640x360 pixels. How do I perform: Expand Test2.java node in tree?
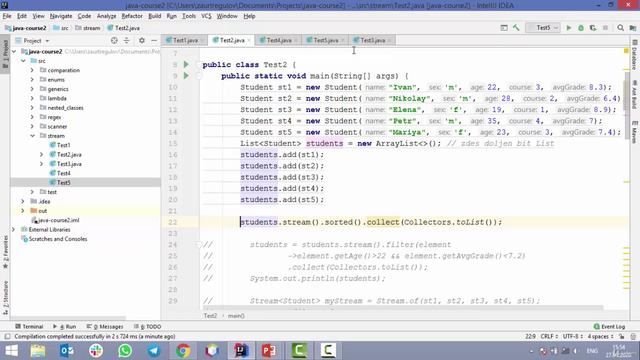[41, 155]
